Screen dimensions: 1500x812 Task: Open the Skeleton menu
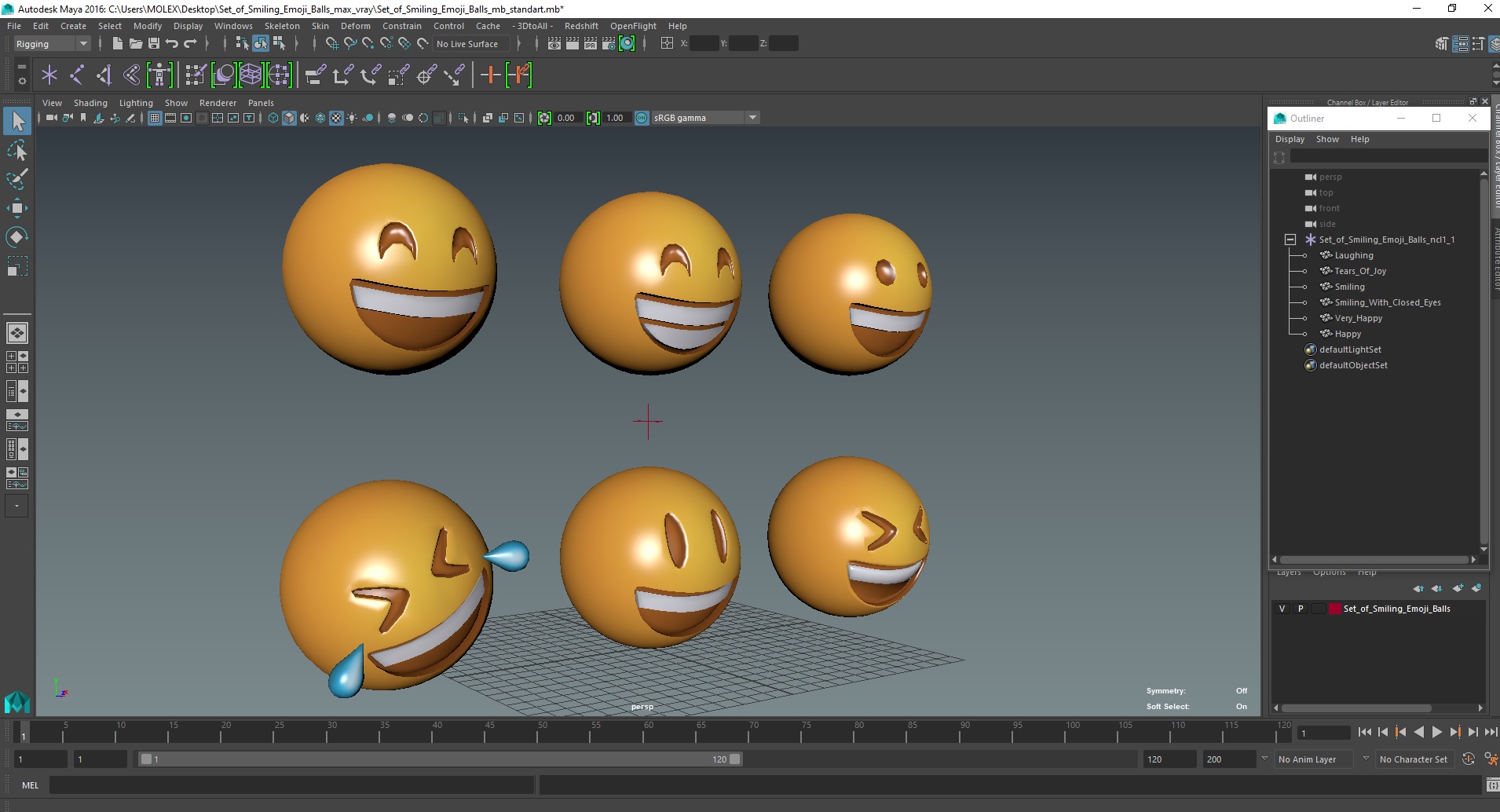point(282,26)
